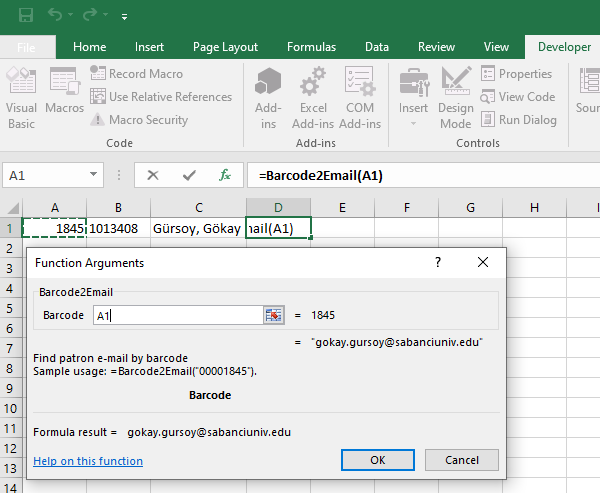This screenshot has width=600, height=493.
Task: Confirm formula with the checkmark
Action: coord(189,175)
